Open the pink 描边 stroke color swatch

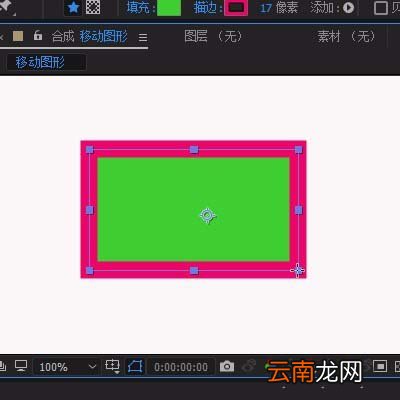[x=236, y=8]
